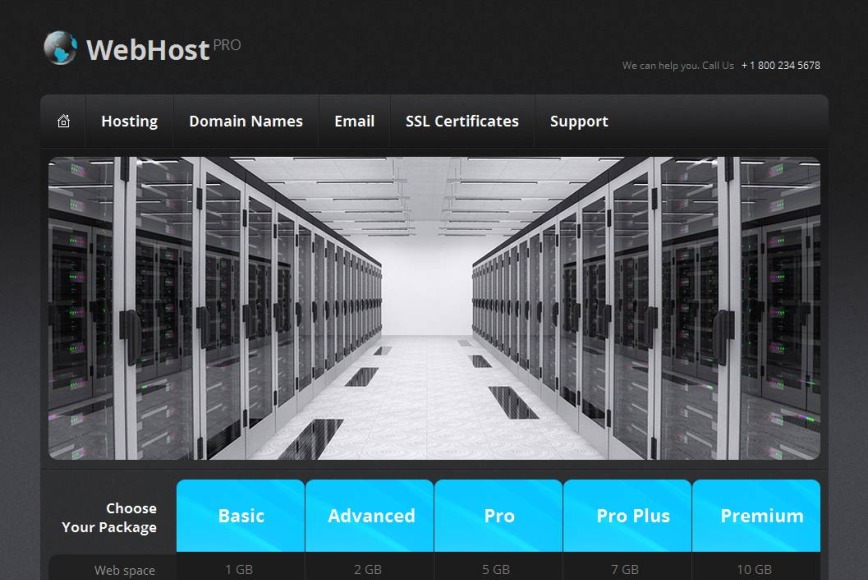Open the SSL Certificates menu
The image size is (868, 580).
461,121
